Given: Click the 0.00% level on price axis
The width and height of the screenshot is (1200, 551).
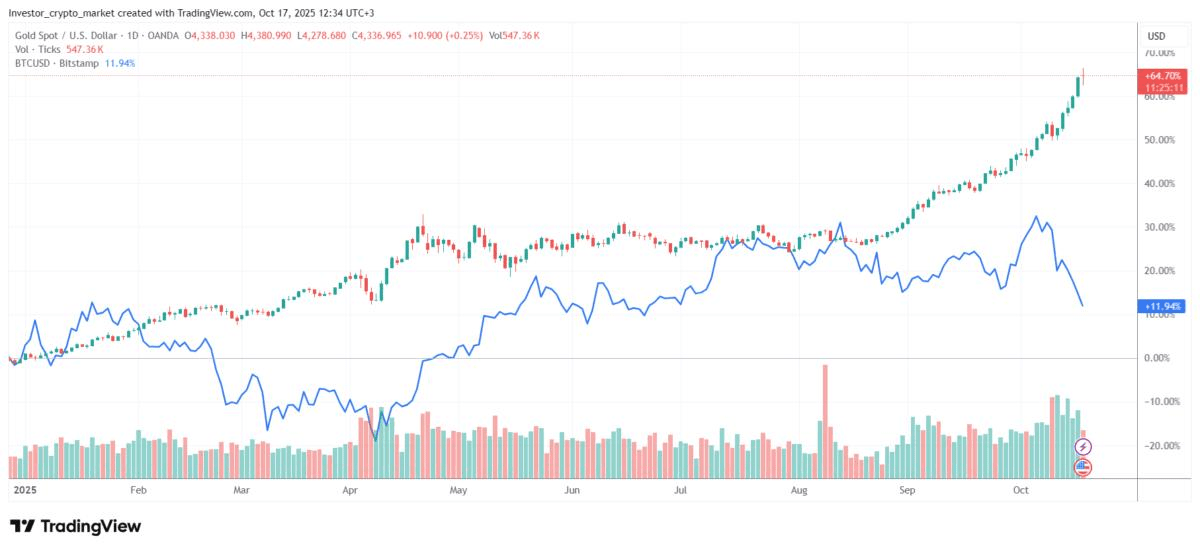Looking at the screenshot, I should click(1160, 358).
